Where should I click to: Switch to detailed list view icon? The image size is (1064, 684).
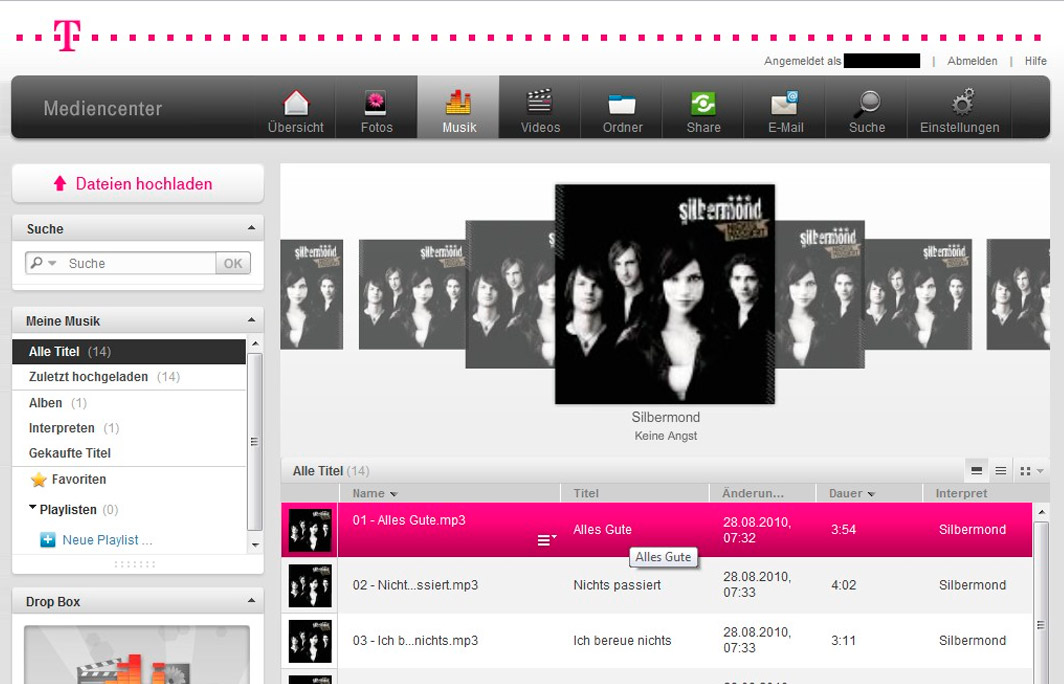(976, 470)
